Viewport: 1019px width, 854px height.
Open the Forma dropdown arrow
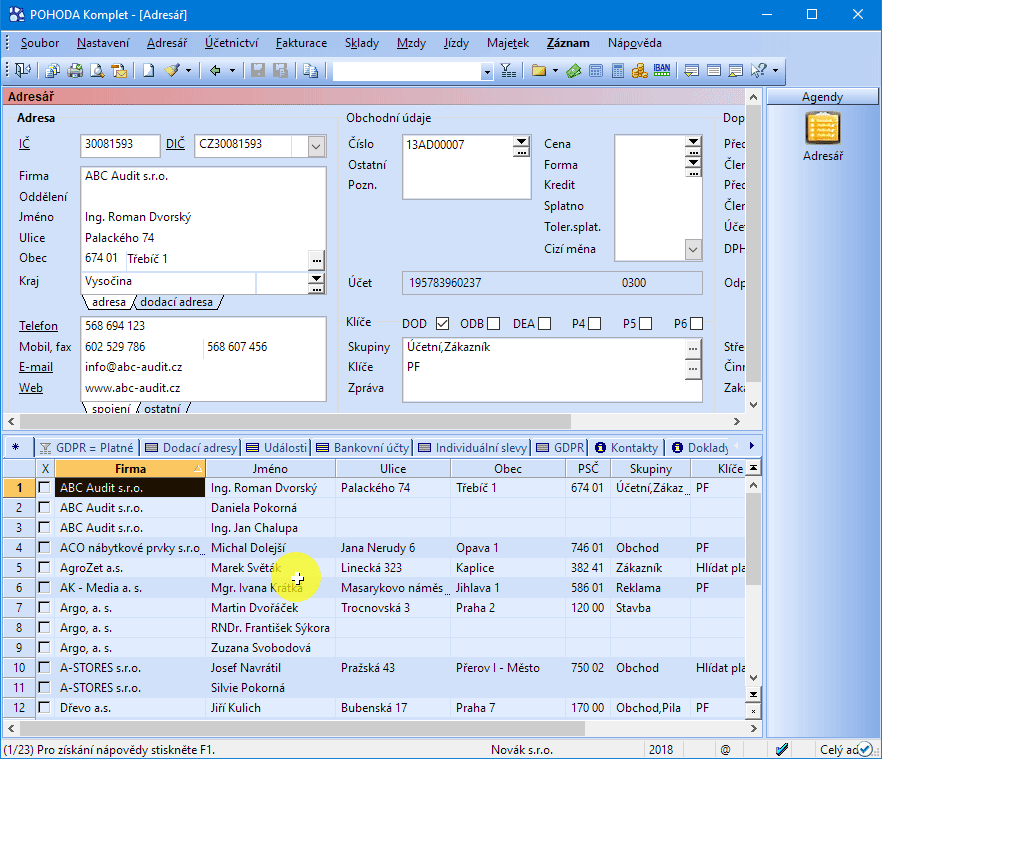click(693, 162)
